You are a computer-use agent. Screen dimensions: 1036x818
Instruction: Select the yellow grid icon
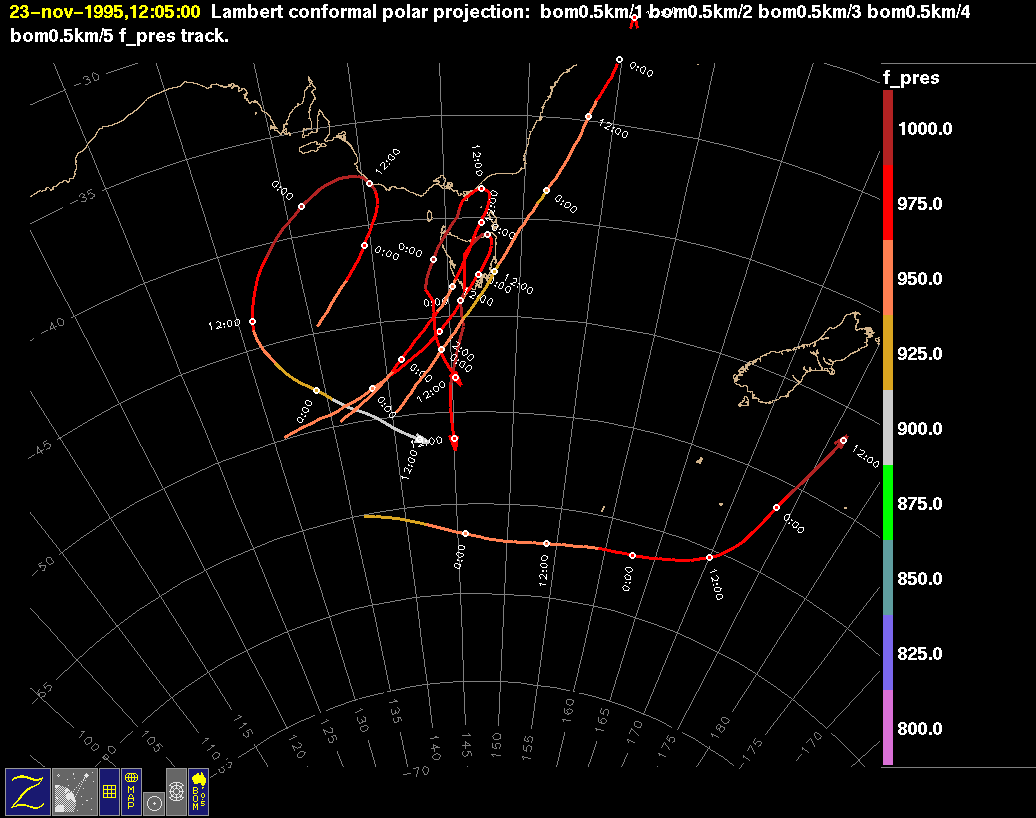[108, 790]
